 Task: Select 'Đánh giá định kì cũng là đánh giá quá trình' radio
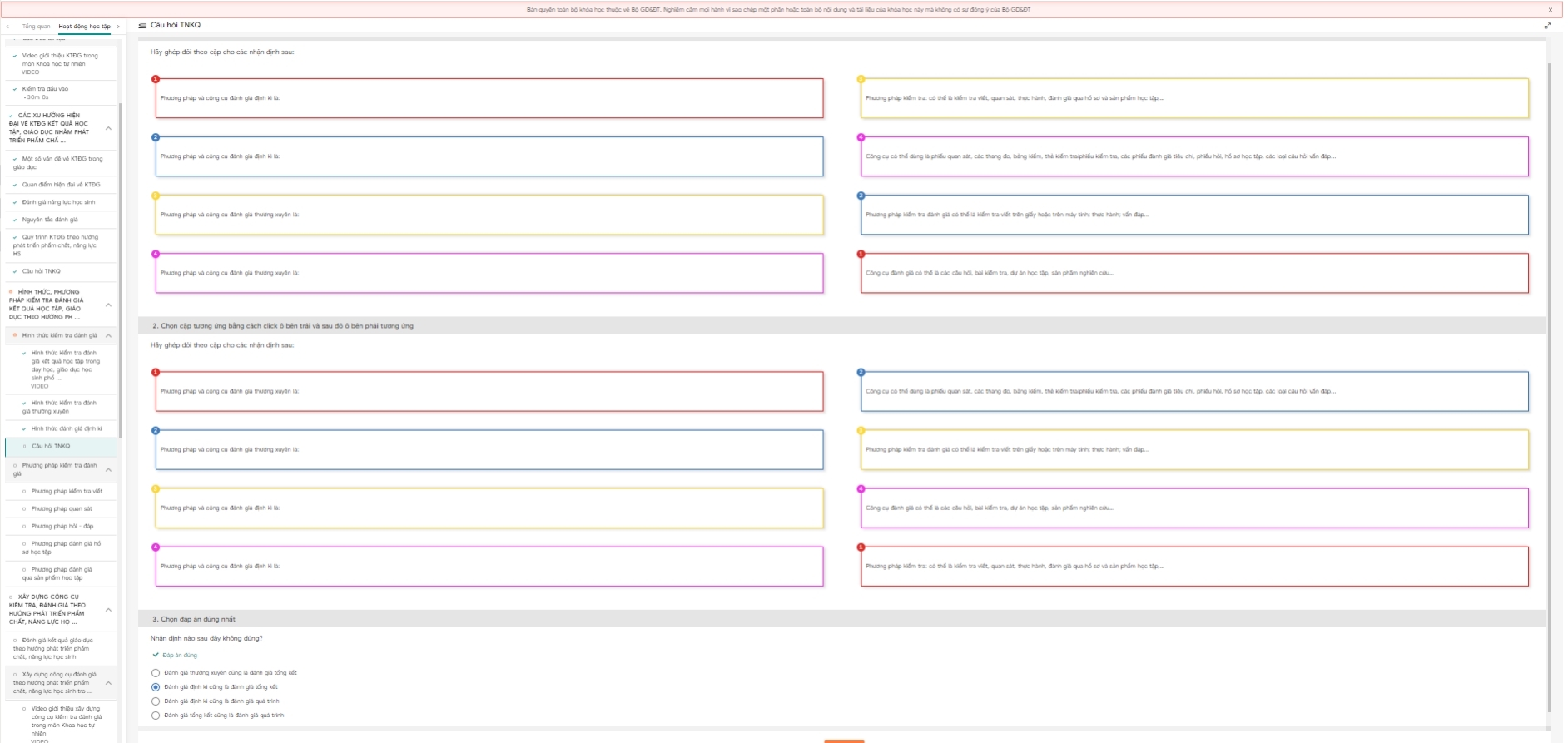click(156, 701)
